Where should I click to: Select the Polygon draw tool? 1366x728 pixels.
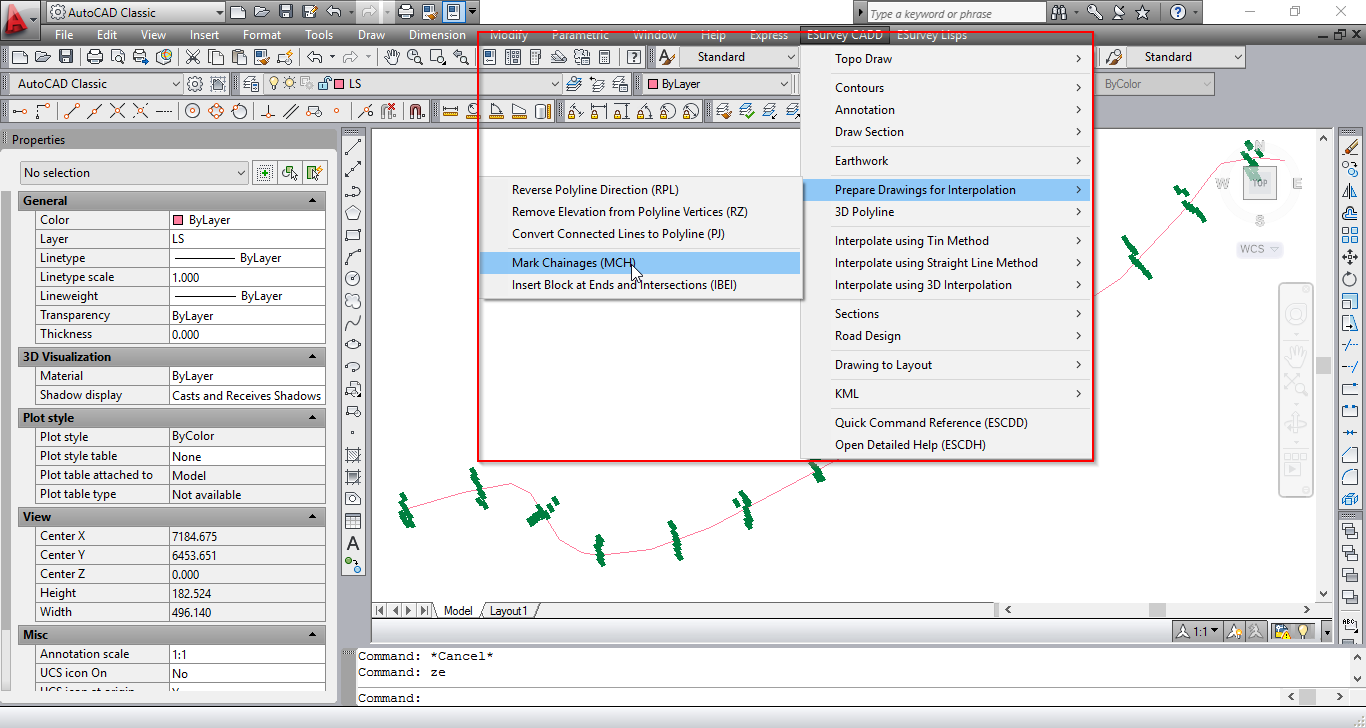(353, 213)
